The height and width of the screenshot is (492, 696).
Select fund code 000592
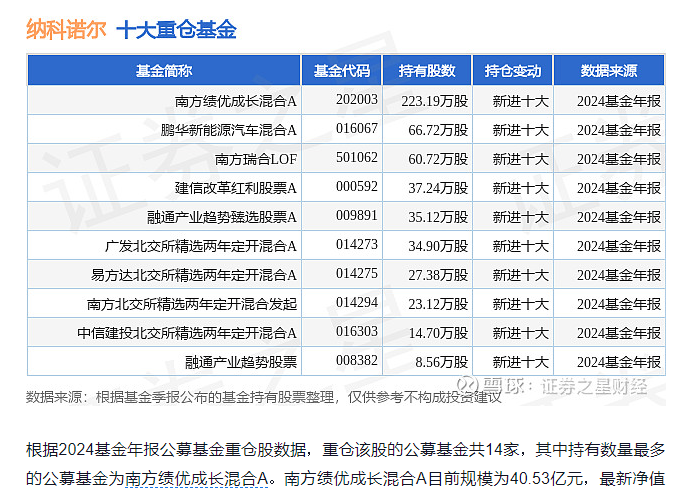356,186
